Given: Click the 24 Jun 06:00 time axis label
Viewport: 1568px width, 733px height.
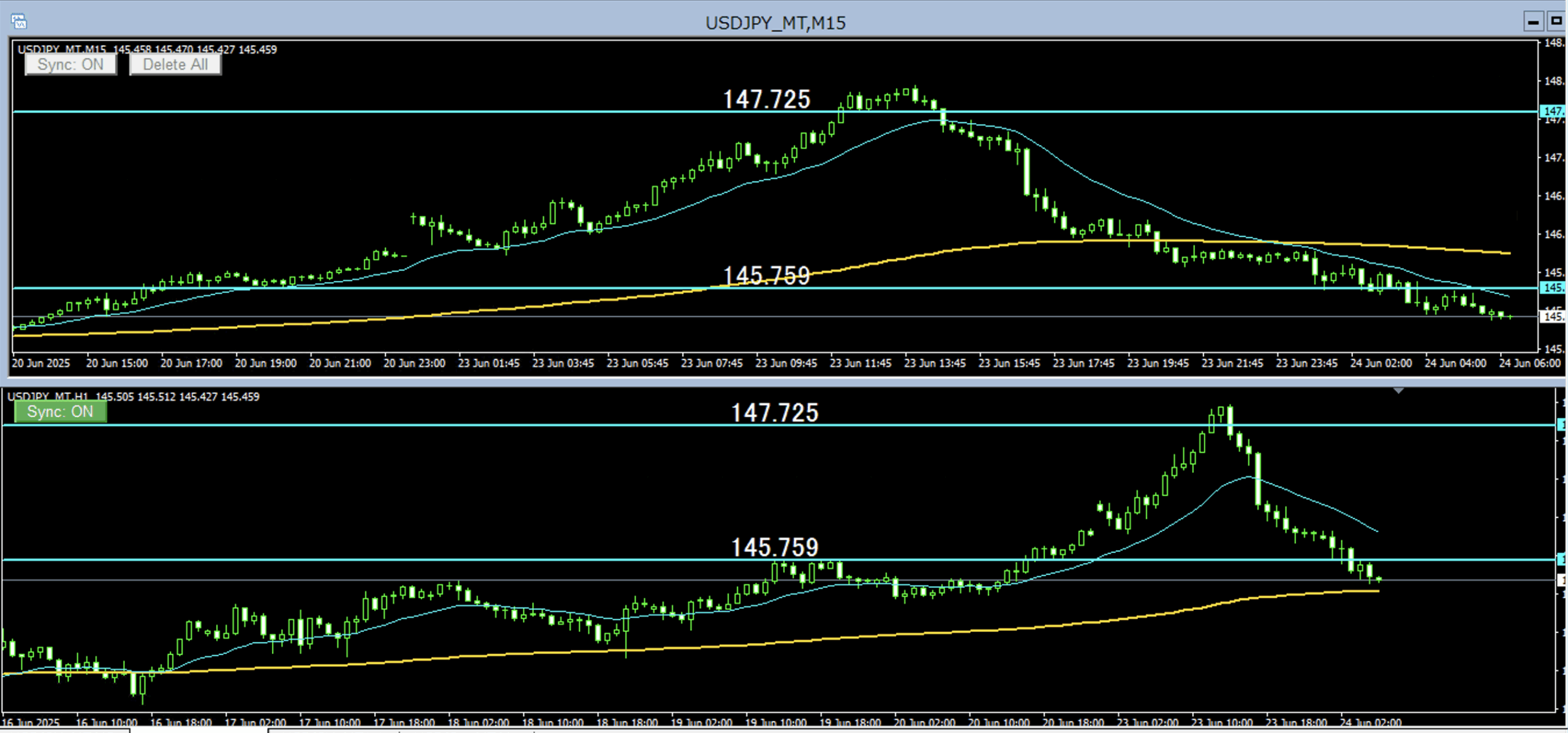Looking at the screenshot, I should (x=1529, y=363).
